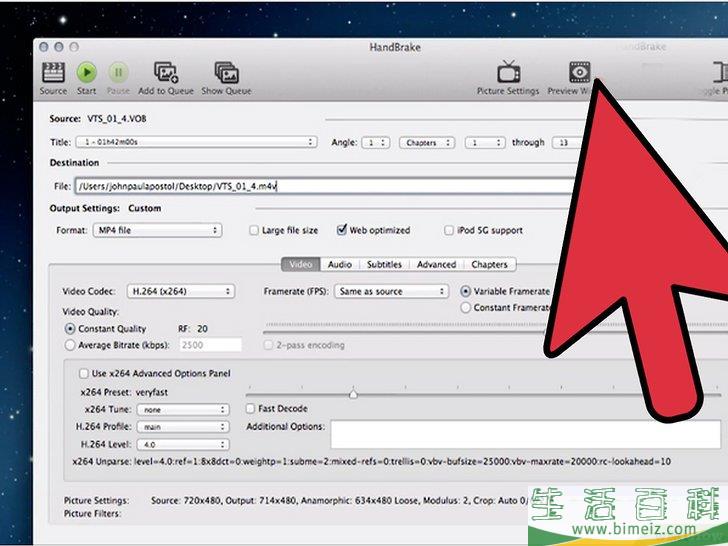Open the Format dropdown MP4 file

(x=157, y=230)
